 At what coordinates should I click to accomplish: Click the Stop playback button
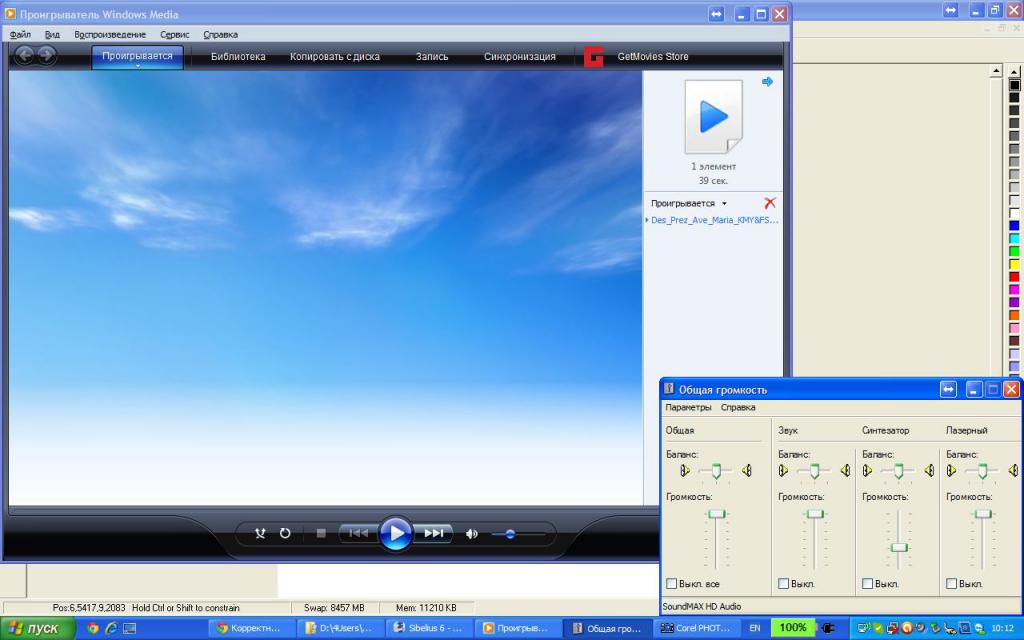pyautogui.click(x=321, y=534)
